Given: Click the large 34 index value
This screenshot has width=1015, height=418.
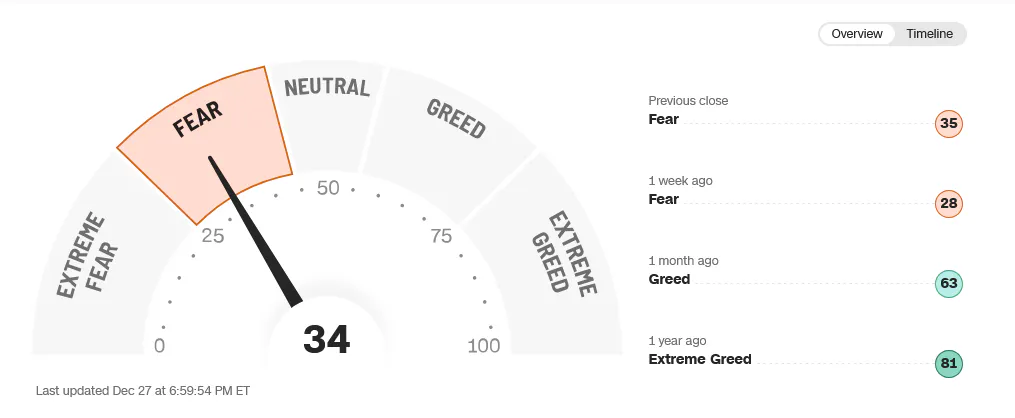Looking at the screenshot, I should tap(327, 340).
